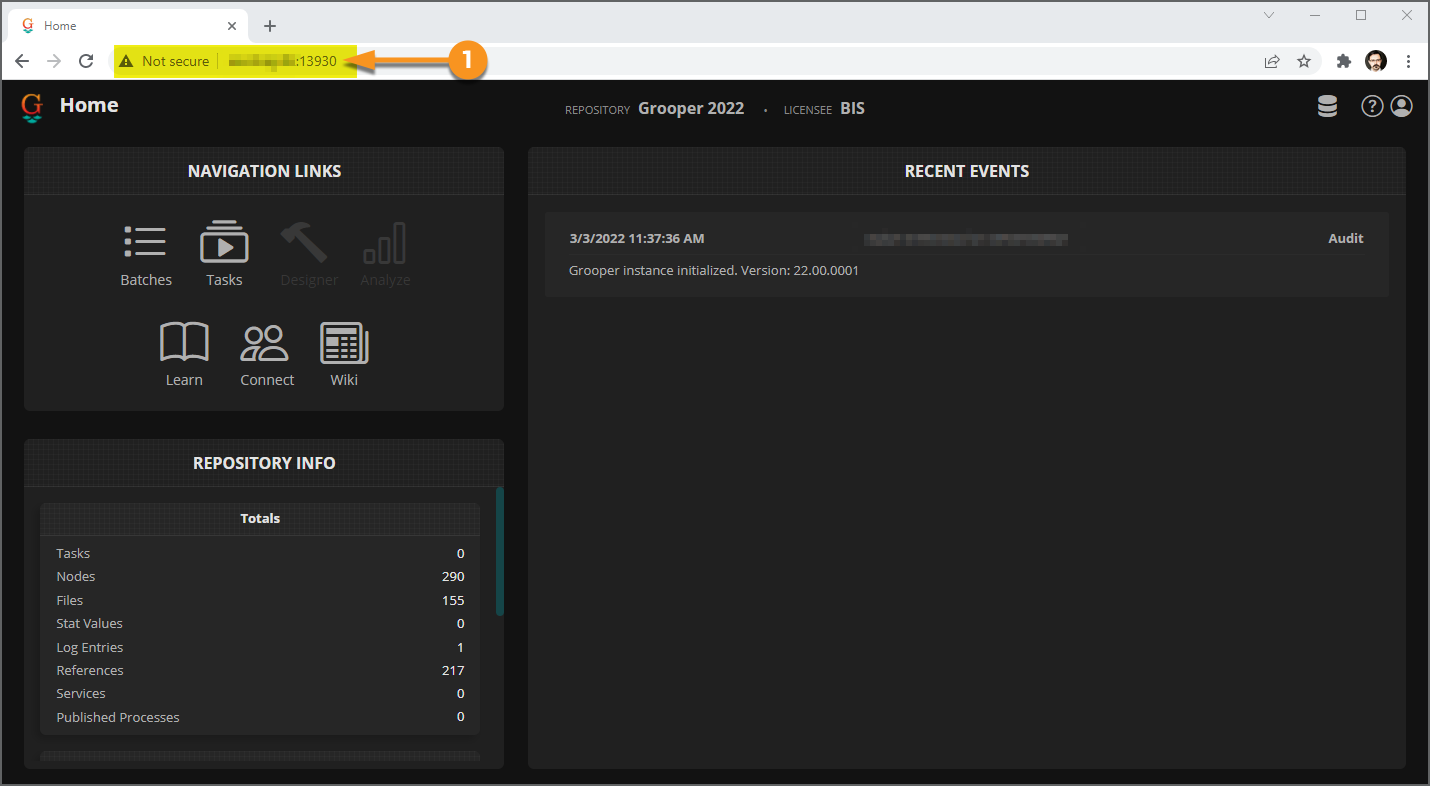Reload the page with the refresh icon
Image resolution: width=1430 pixels, height=786 pixels.
86,61
